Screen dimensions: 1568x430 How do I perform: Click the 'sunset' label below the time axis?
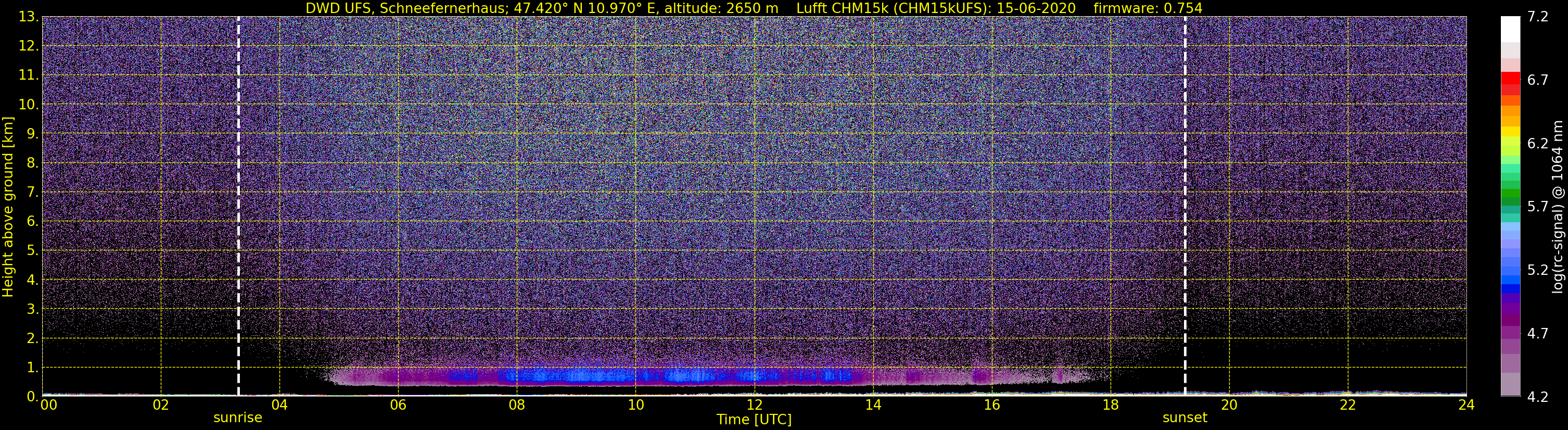click(1185, 418)
